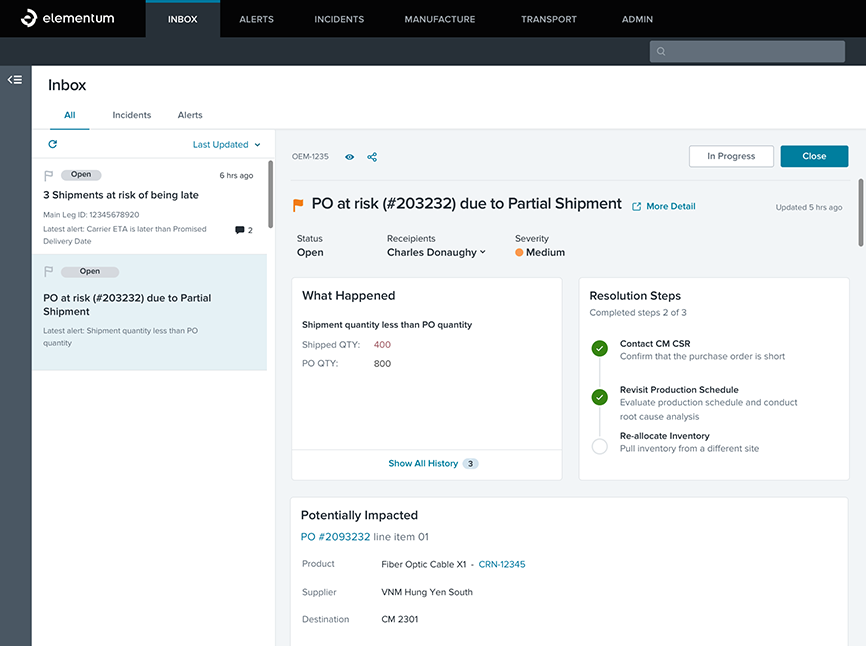
Task: Click the magnifier icon in search bar
Action: (x=661, y=51)
